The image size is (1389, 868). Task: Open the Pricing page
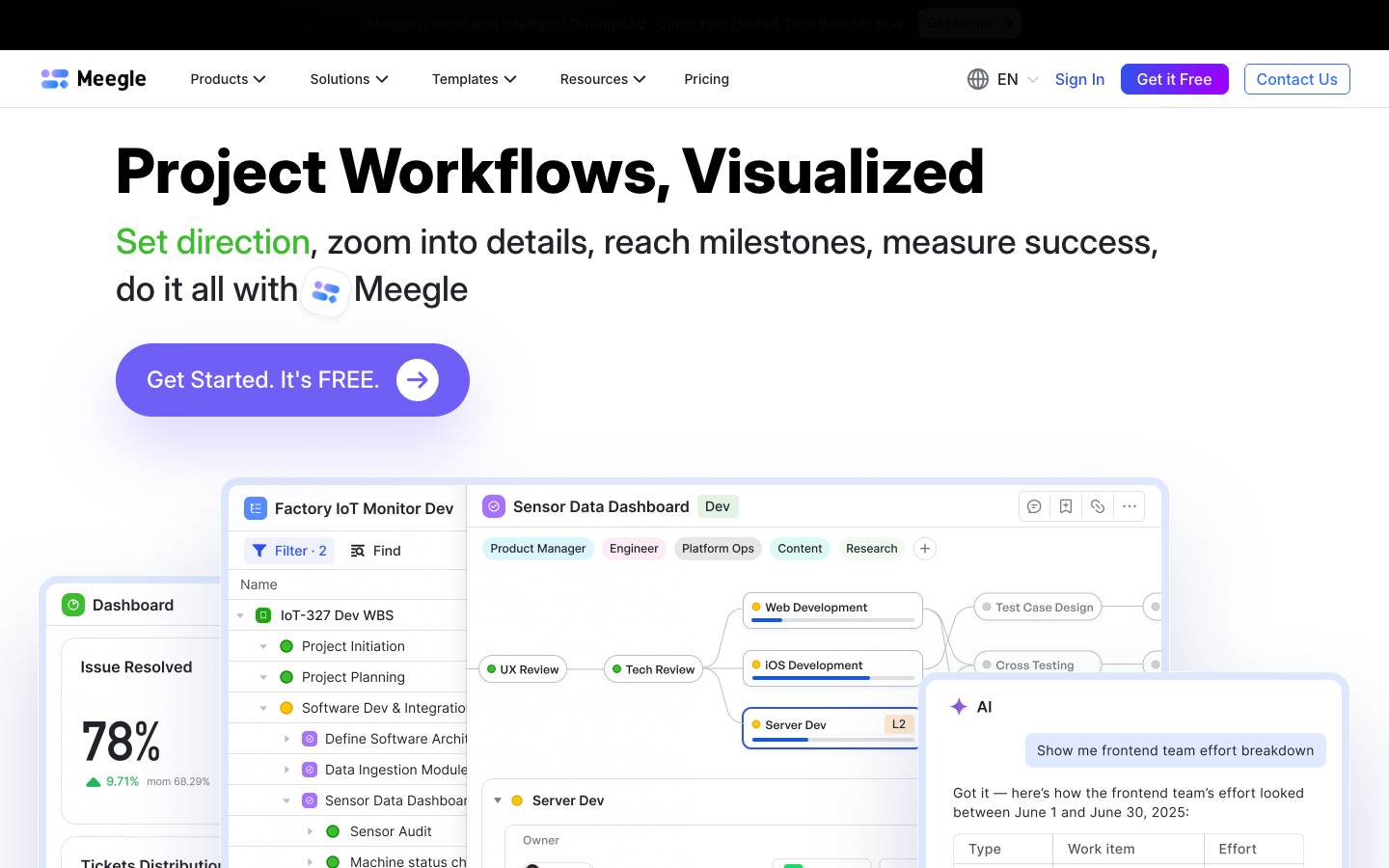coord(707,79)
